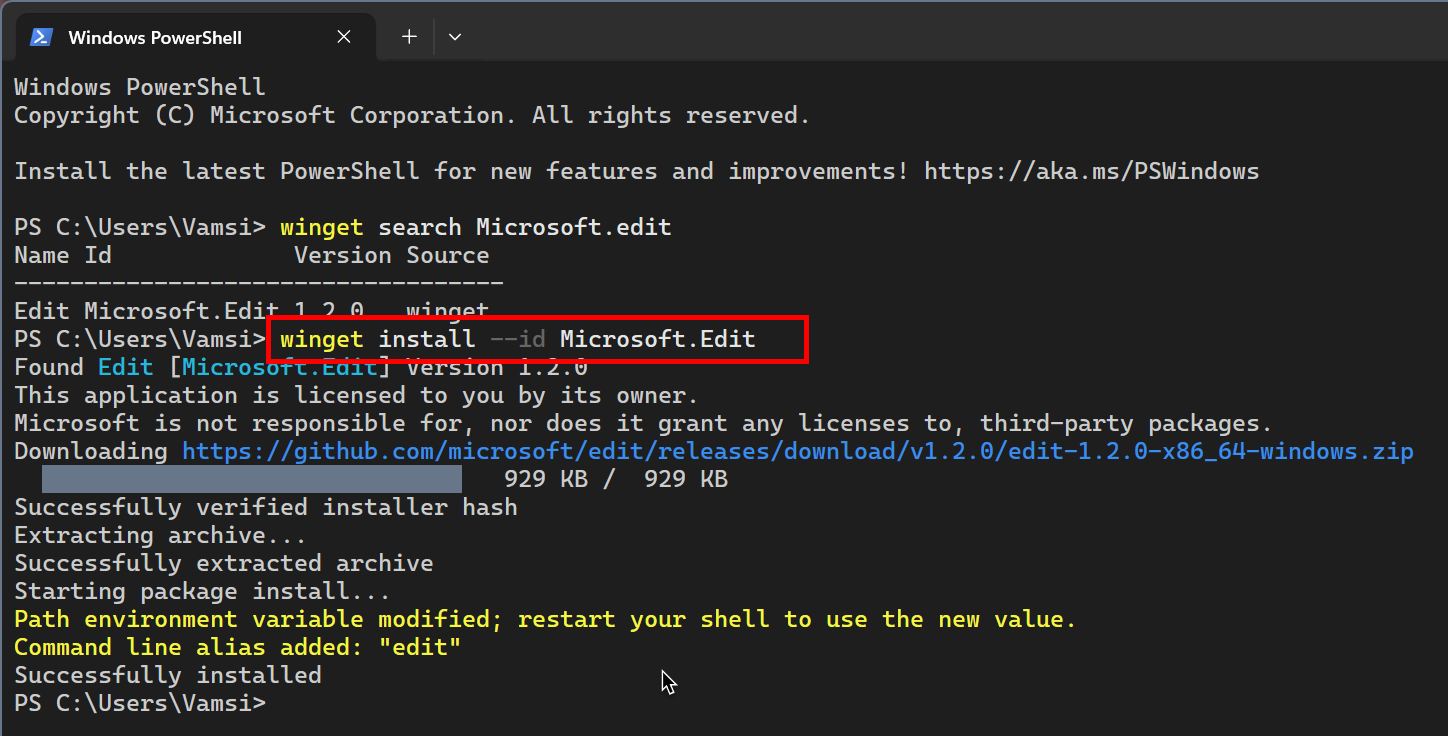The width and height of the screenshot is (1448, 736).
Task: Click the "Copyright (C) Microsoft Corporation" line
Action: [412, 115]
